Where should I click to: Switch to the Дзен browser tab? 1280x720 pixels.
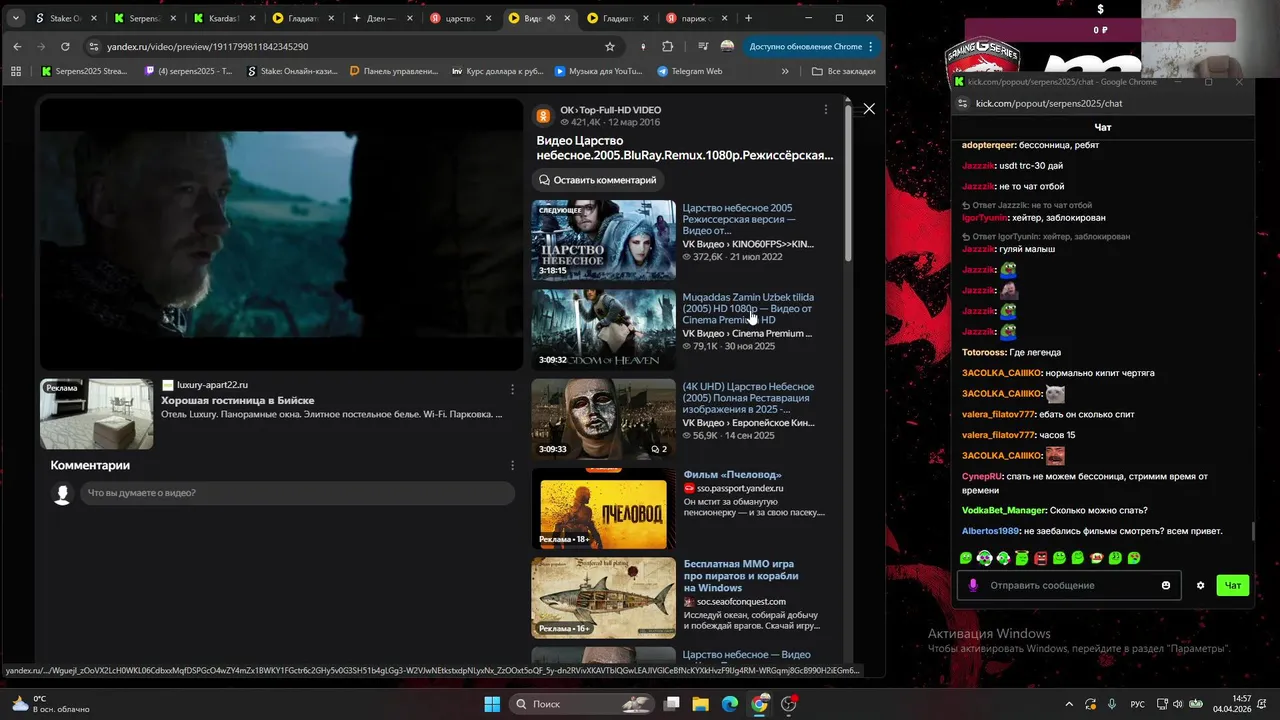383,18
